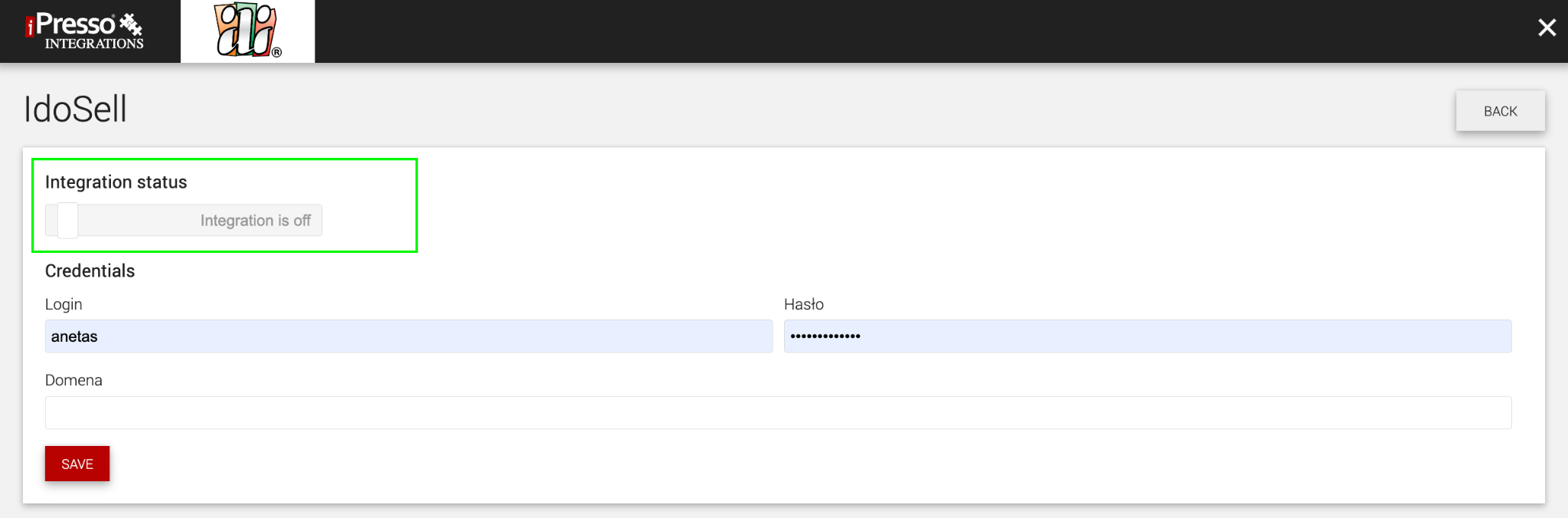Close the integrations panel with the X

[x=1547, y=28]
